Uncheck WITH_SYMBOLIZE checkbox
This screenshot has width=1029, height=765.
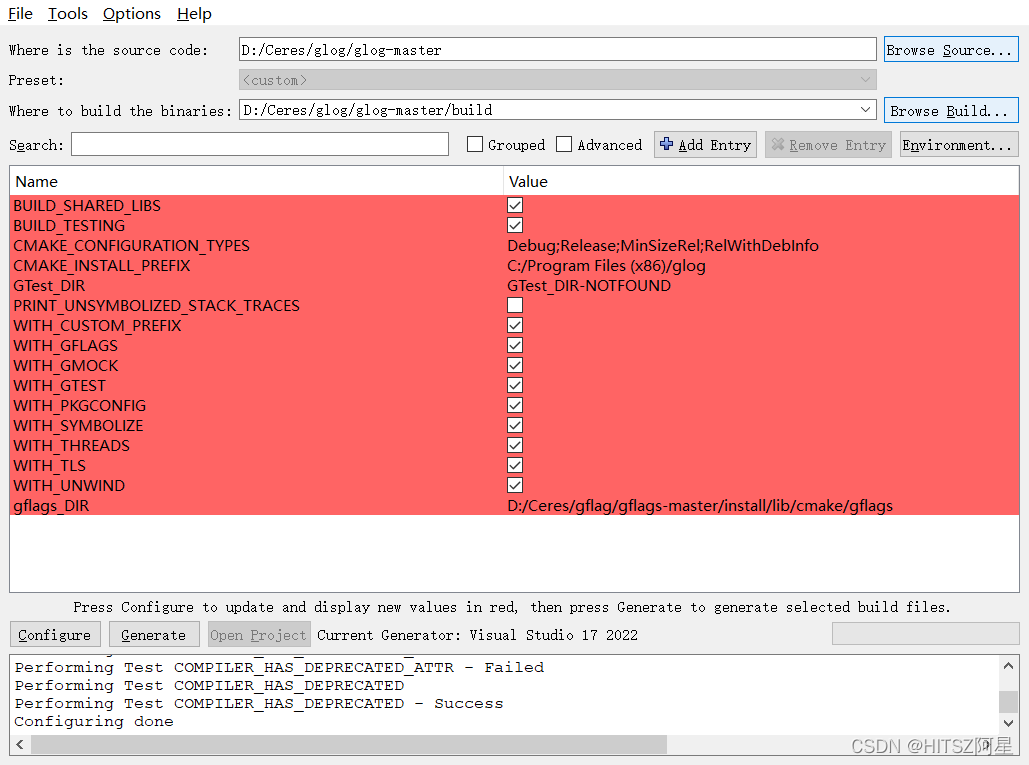(515, 425)
